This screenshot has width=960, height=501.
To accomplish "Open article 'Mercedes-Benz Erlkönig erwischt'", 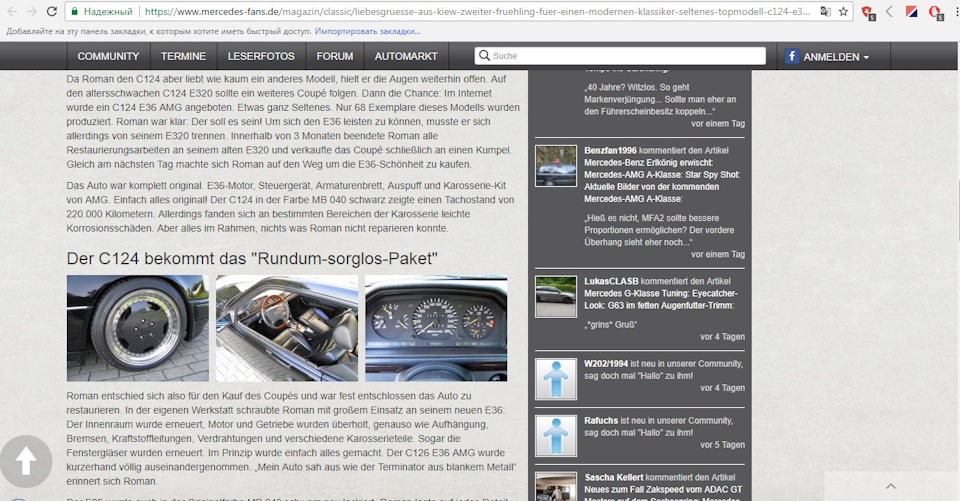I will point(662,181).
